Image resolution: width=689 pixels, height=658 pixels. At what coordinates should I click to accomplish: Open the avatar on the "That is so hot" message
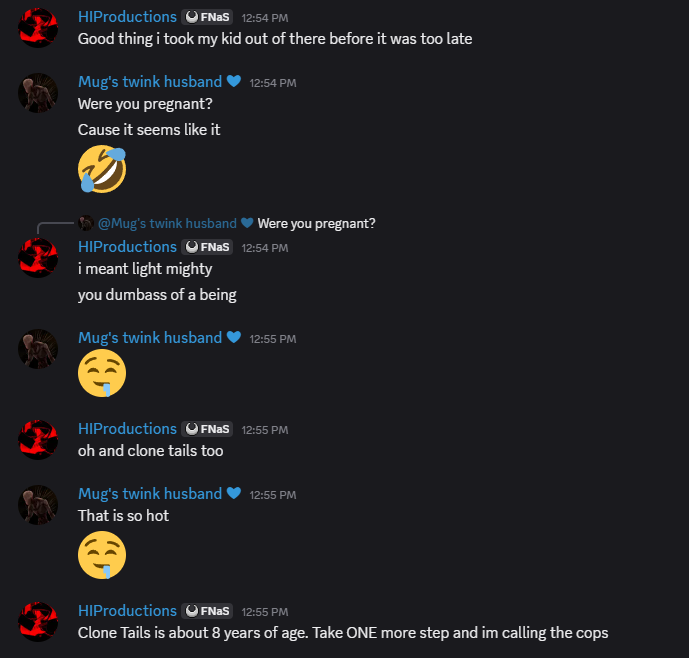pyautogui.click(x=38, y=505)
